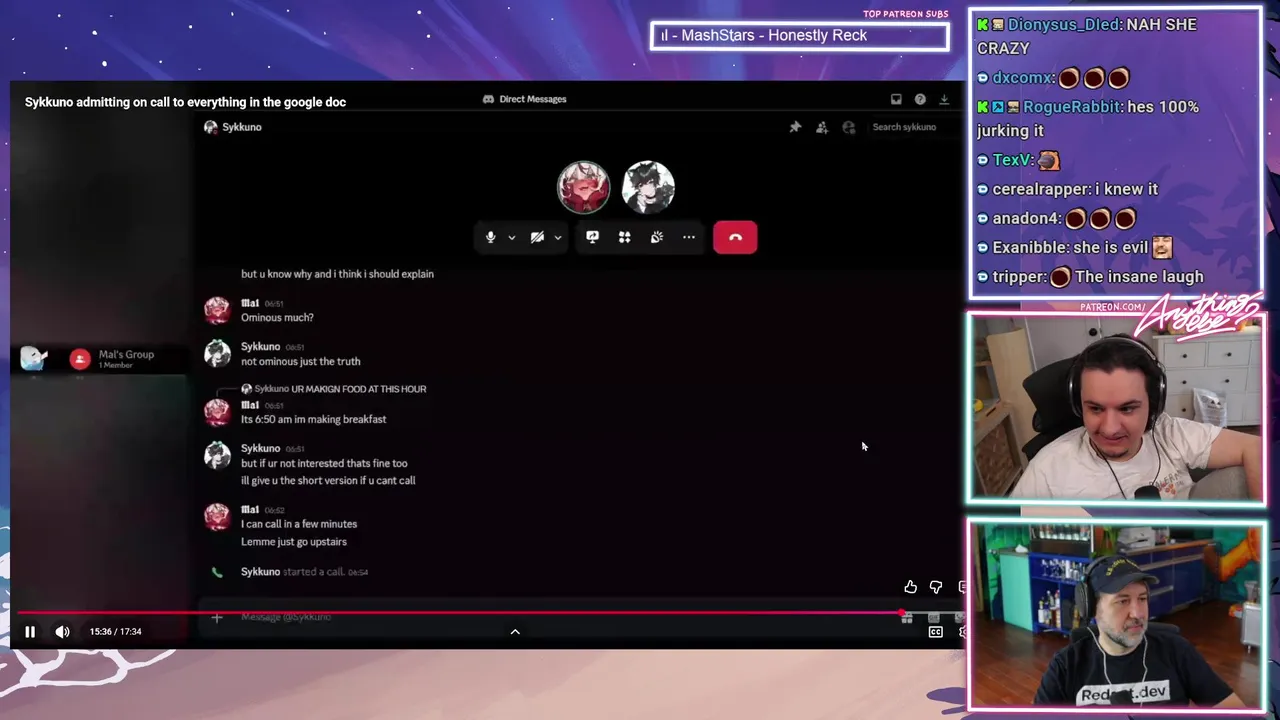Image resolution: width=1280 pixels, height=720 pixels.
Task: Open pinned messages pin icon
Action: pos(795,127)
